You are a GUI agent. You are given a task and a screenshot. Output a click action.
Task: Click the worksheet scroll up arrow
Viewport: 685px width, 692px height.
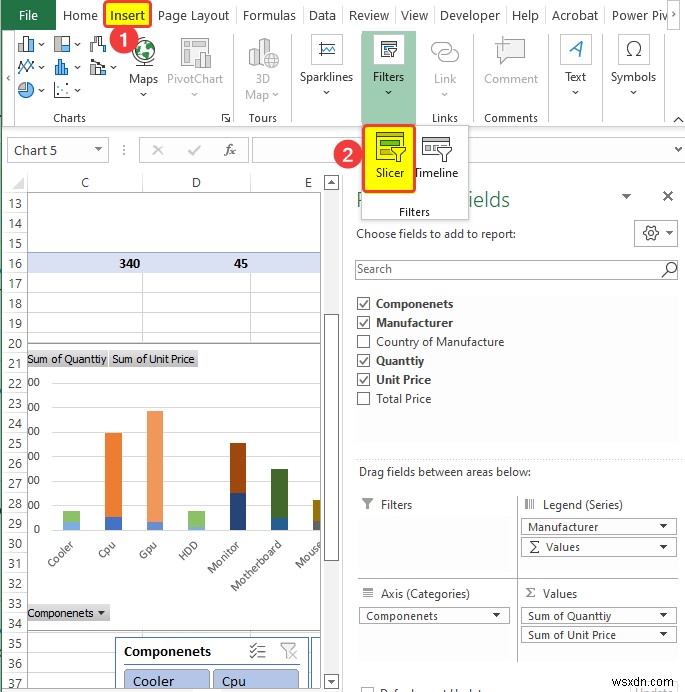coord(331,182)
